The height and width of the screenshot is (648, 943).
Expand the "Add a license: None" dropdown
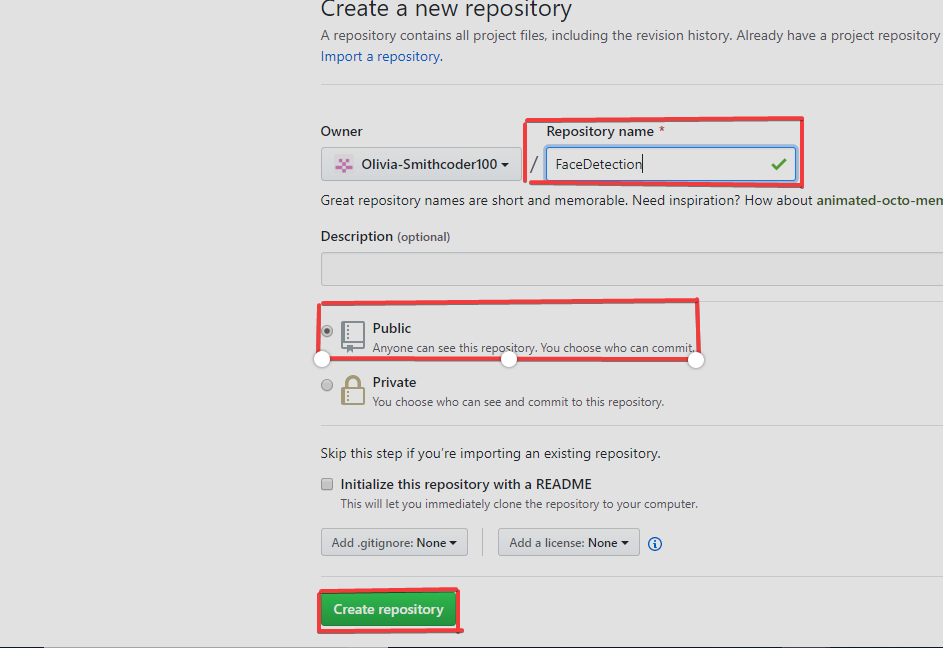pyautogui.click(x=568, y=541)
